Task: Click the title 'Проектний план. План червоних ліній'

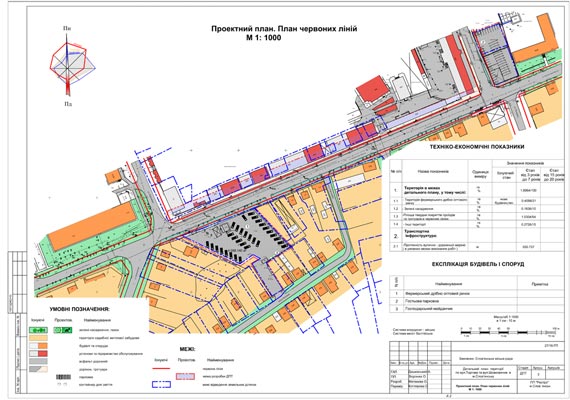Action: 284,29
